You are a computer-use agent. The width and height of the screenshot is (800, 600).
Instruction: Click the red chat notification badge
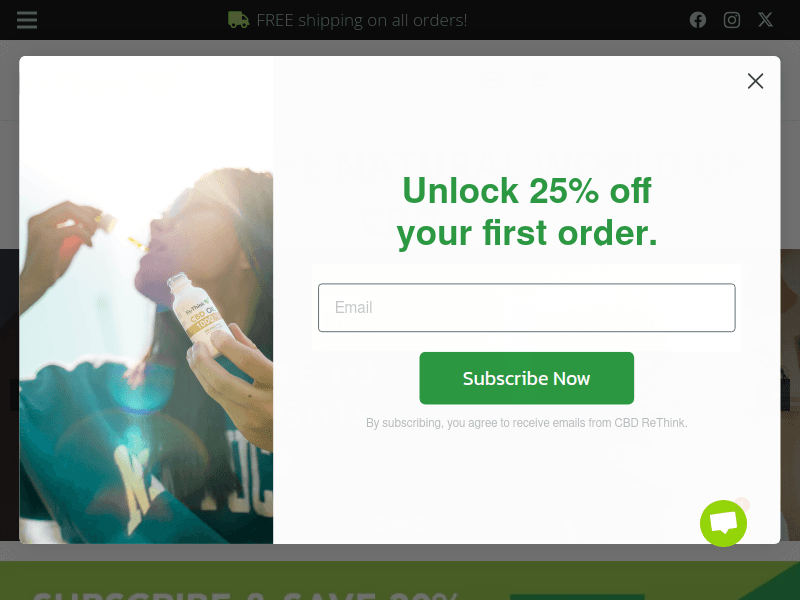742,504
